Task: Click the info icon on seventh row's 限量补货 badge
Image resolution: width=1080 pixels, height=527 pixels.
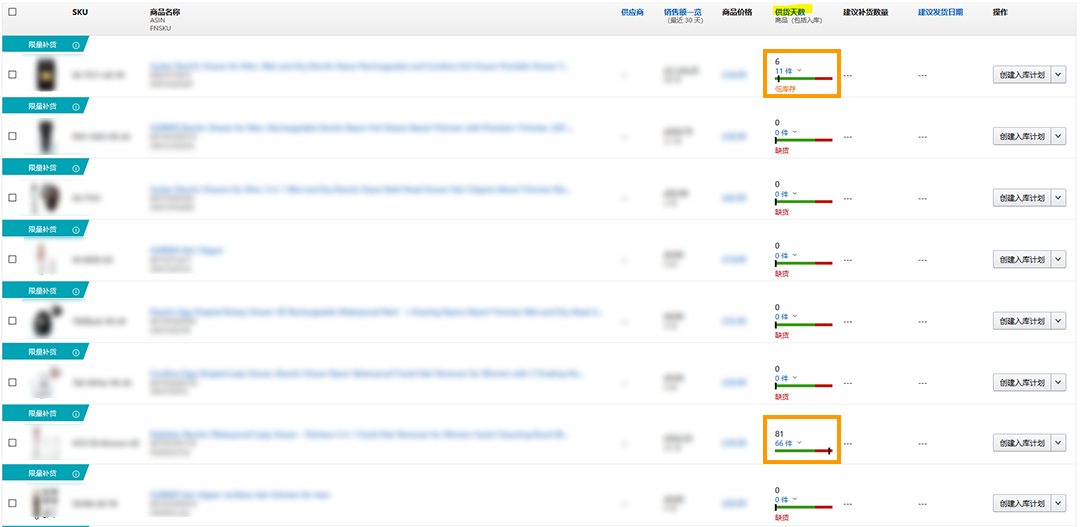Action: click(x=76, y=414)
